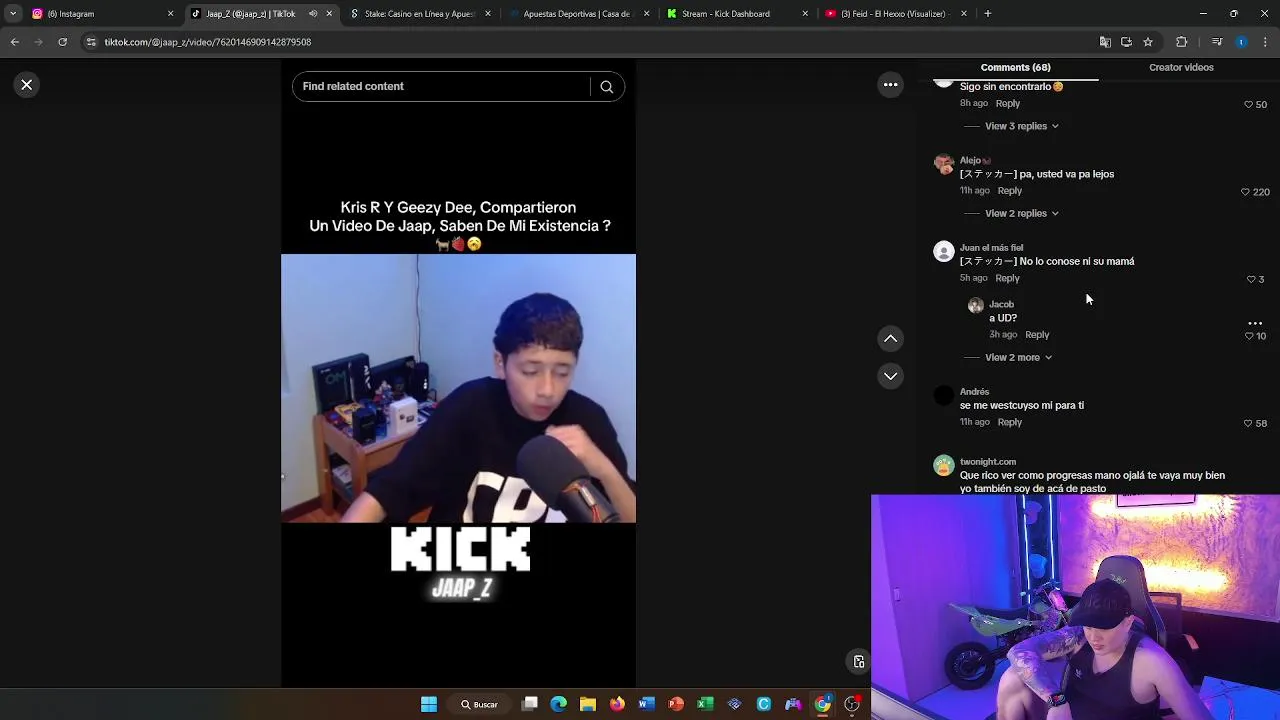Open Word from taskbar
The width and height of the screenshot is (1280, 720).
(x=646, y=704)
